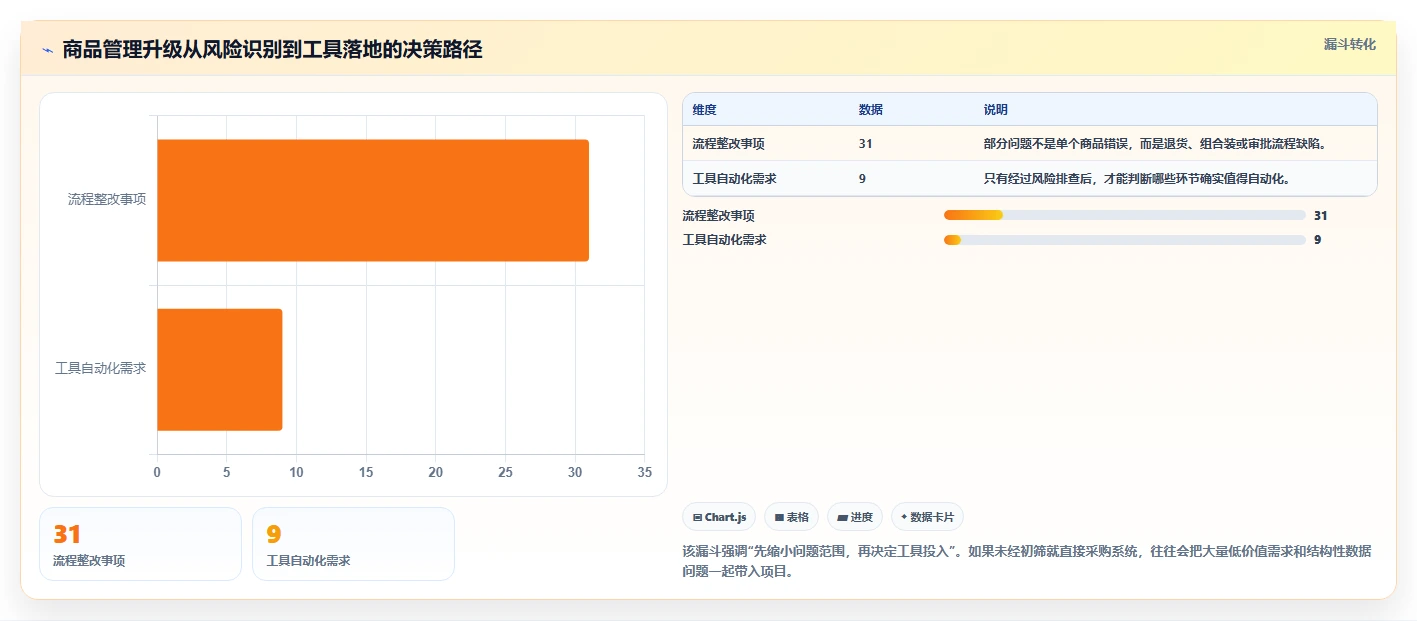Click table cell 工具自动化需求
The image size is (1417, 621).
point(734,179)
